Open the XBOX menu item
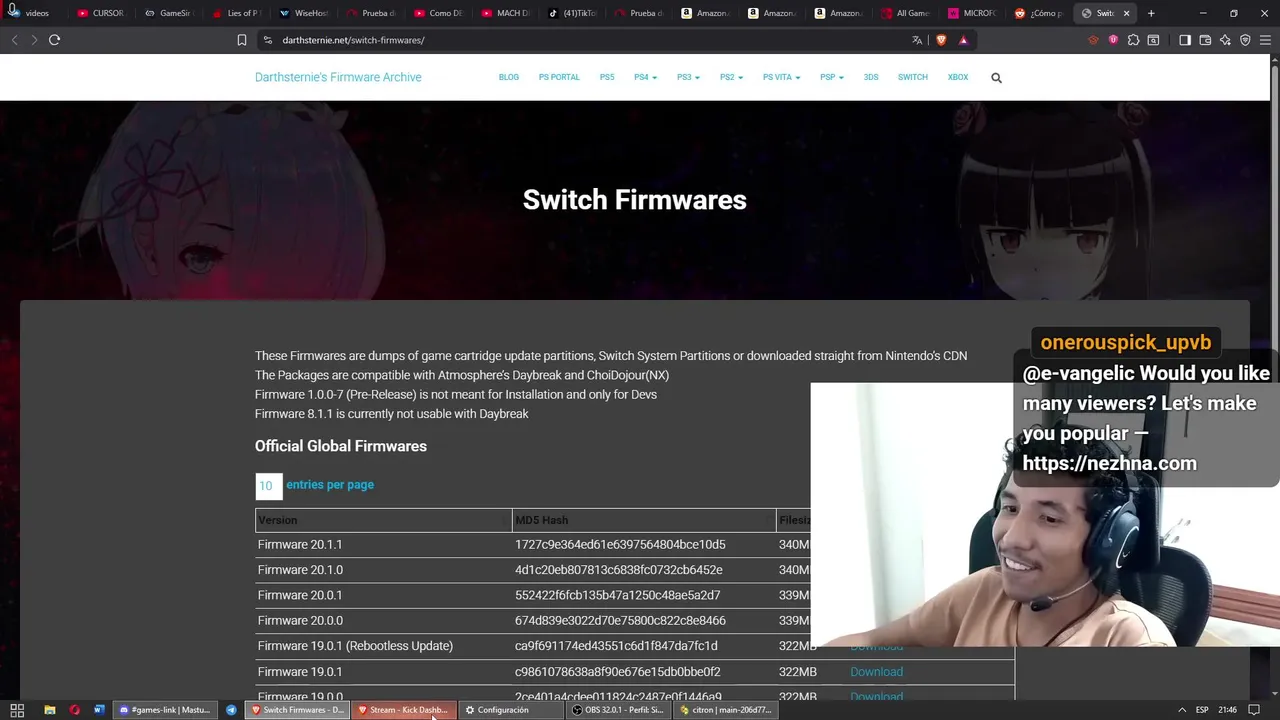Image resolution: width=1280 pixels, height=720 pixels. (958, 77)
